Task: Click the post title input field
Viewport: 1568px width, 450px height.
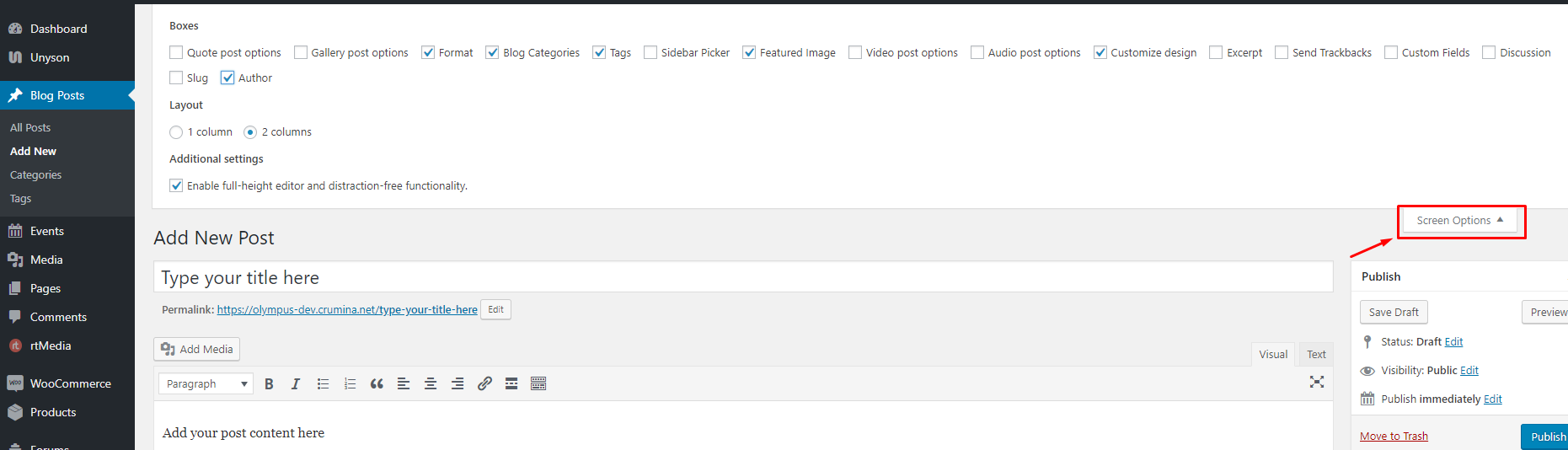Action: click(x=743, y=277)
